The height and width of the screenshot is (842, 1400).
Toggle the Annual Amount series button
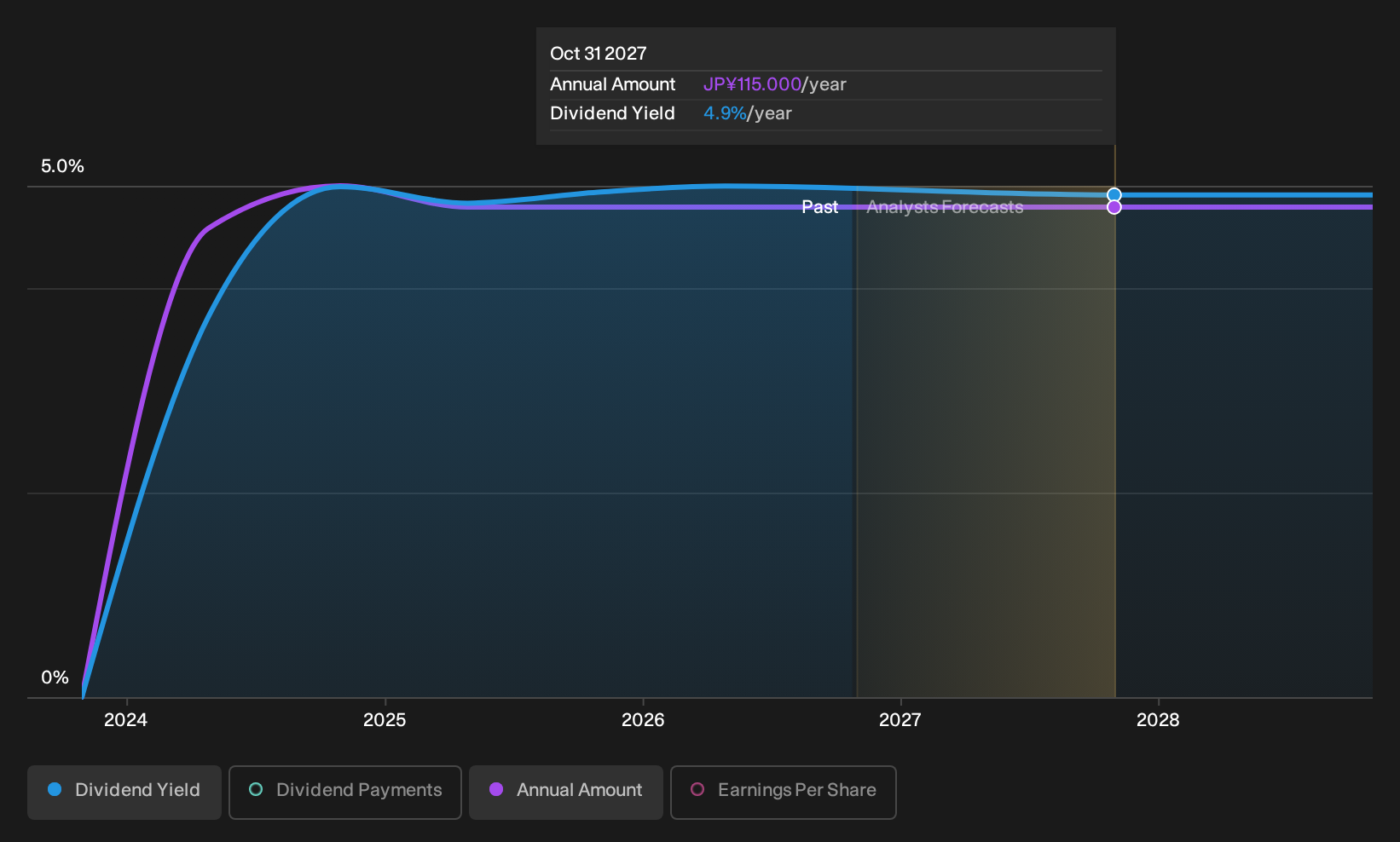566,793
